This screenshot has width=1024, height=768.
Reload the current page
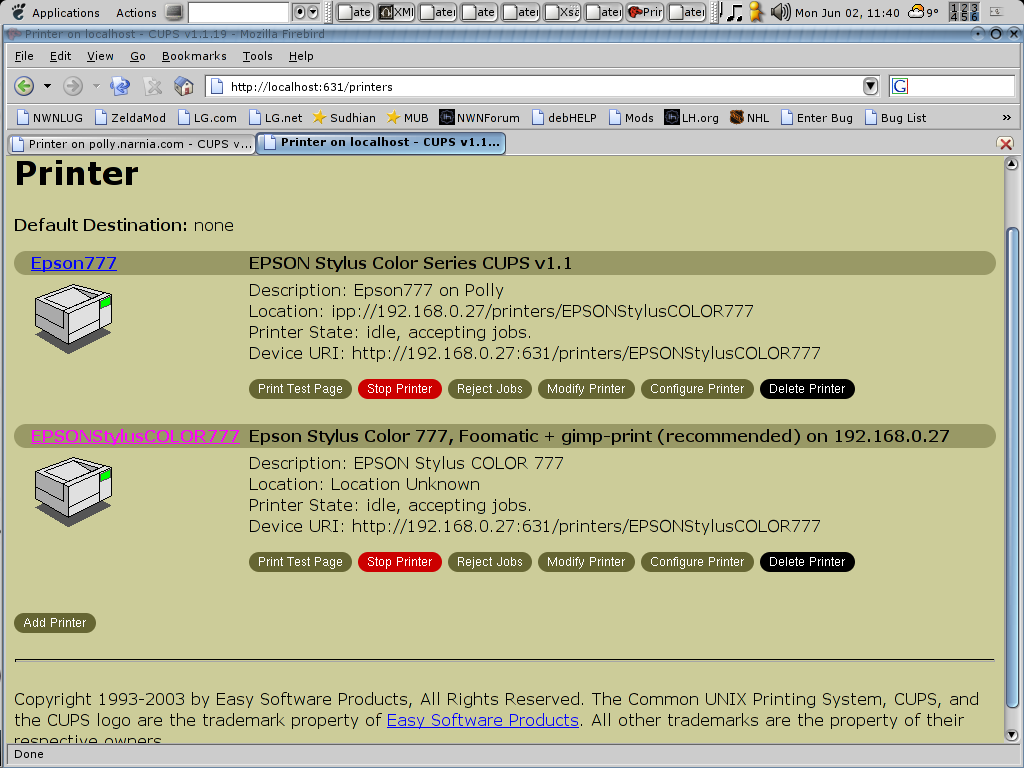click(x=120, y=86)
